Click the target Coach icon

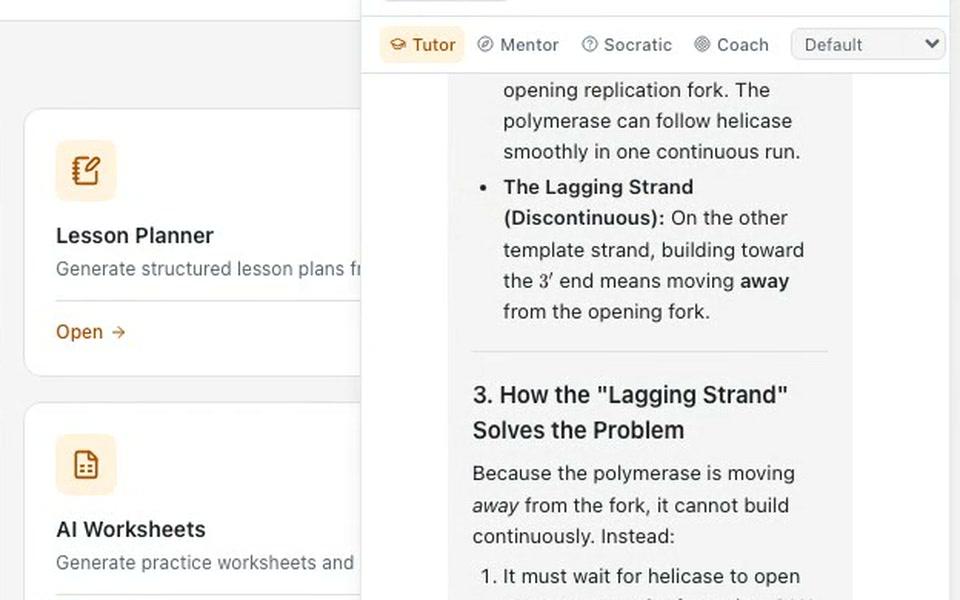tap(702, 44)
